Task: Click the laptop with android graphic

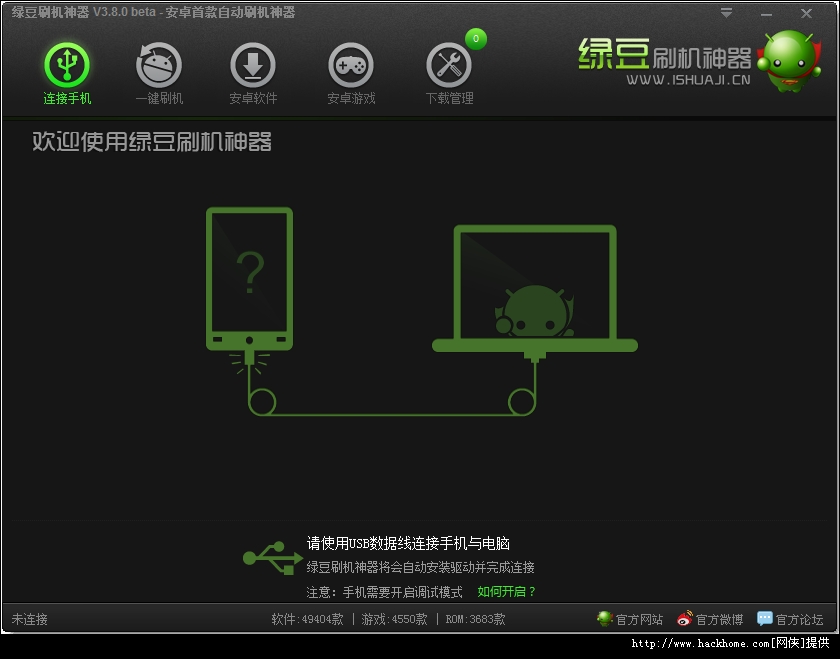Action: pos(535,289)
